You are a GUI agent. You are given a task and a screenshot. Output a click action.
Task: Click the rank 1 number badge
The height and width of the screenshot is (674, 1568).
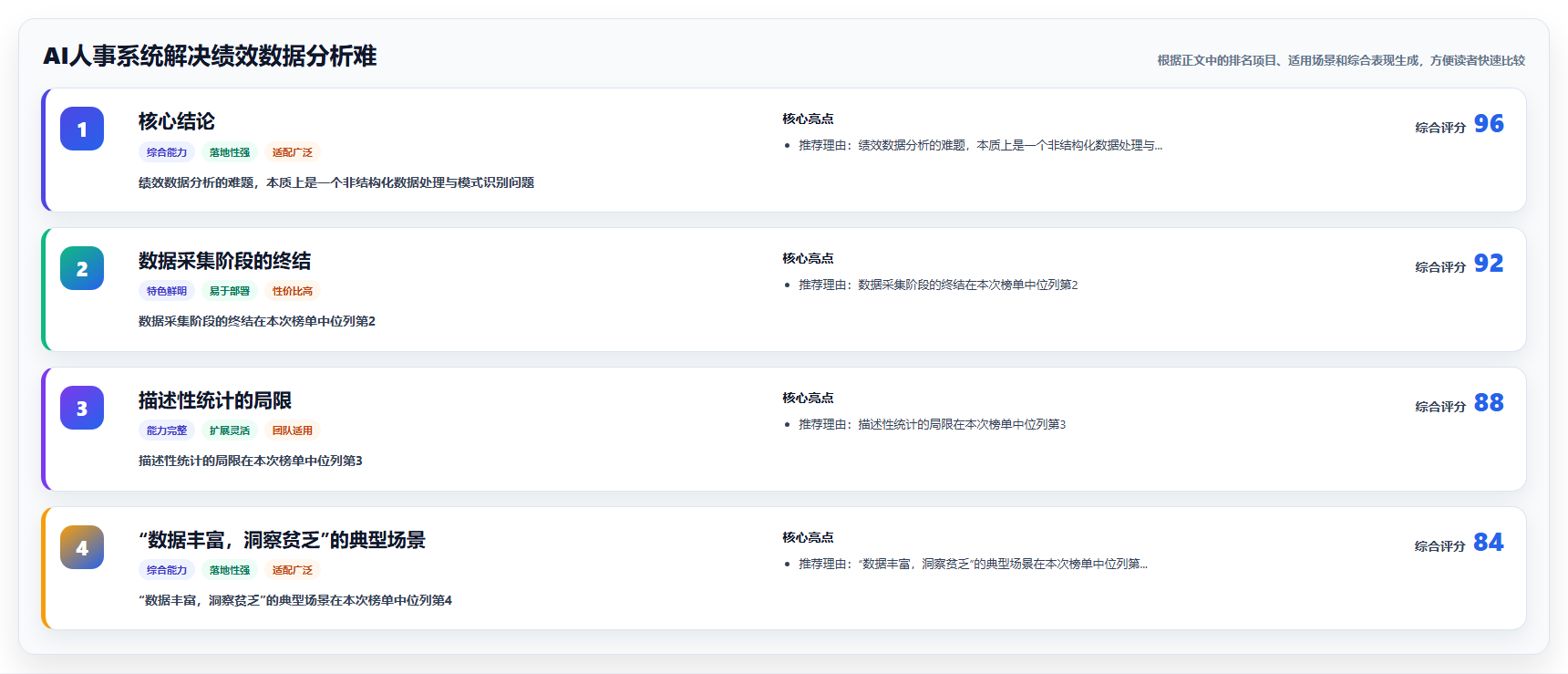(x=82, y=129)
